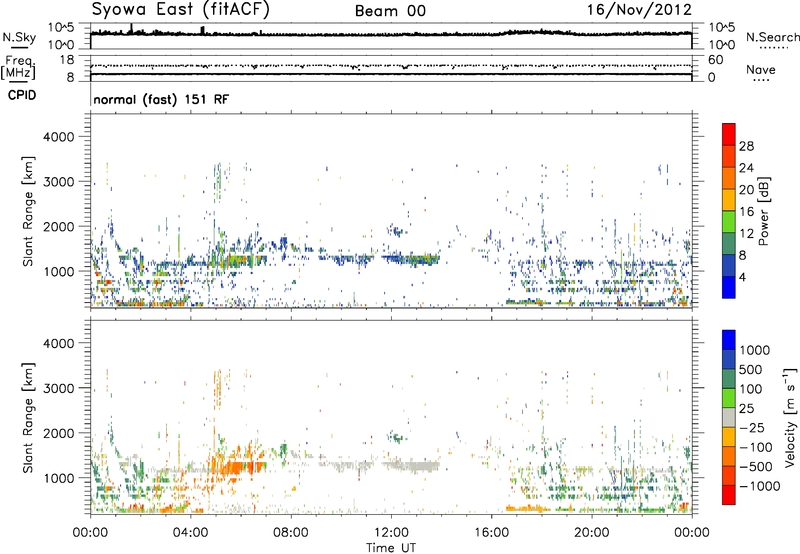The image size is (800, 554).
Task: Click the frequency axis tick label "18"
Action: (67, 59)
